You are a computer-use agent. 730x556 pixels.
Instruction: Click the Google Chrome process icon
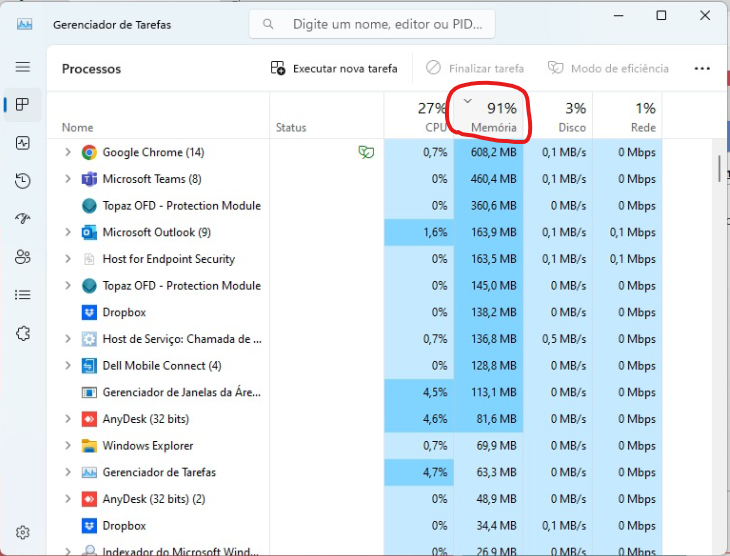point(89,152)
